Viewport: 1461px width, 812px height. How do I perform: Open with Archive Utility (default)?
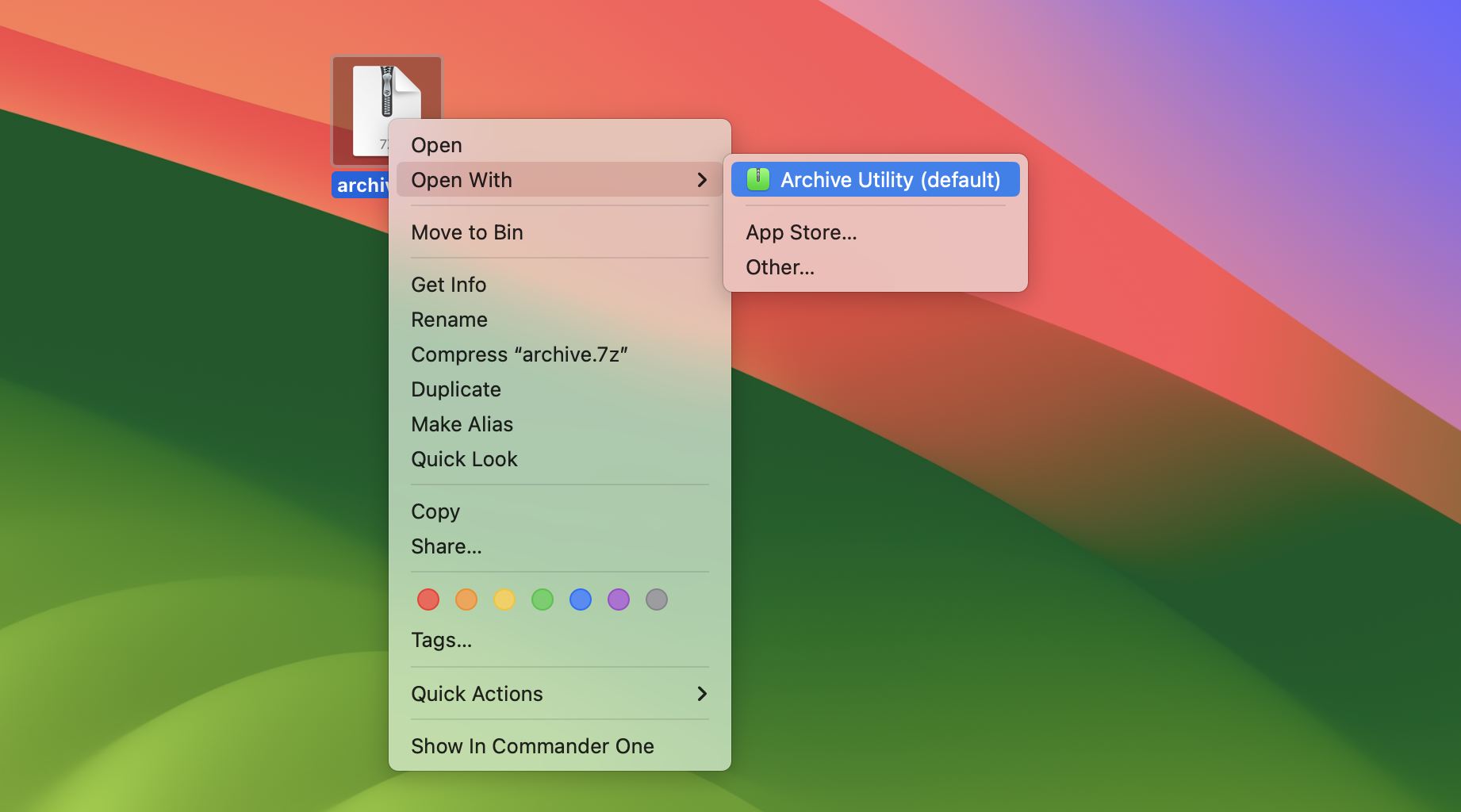click(875, 180)
